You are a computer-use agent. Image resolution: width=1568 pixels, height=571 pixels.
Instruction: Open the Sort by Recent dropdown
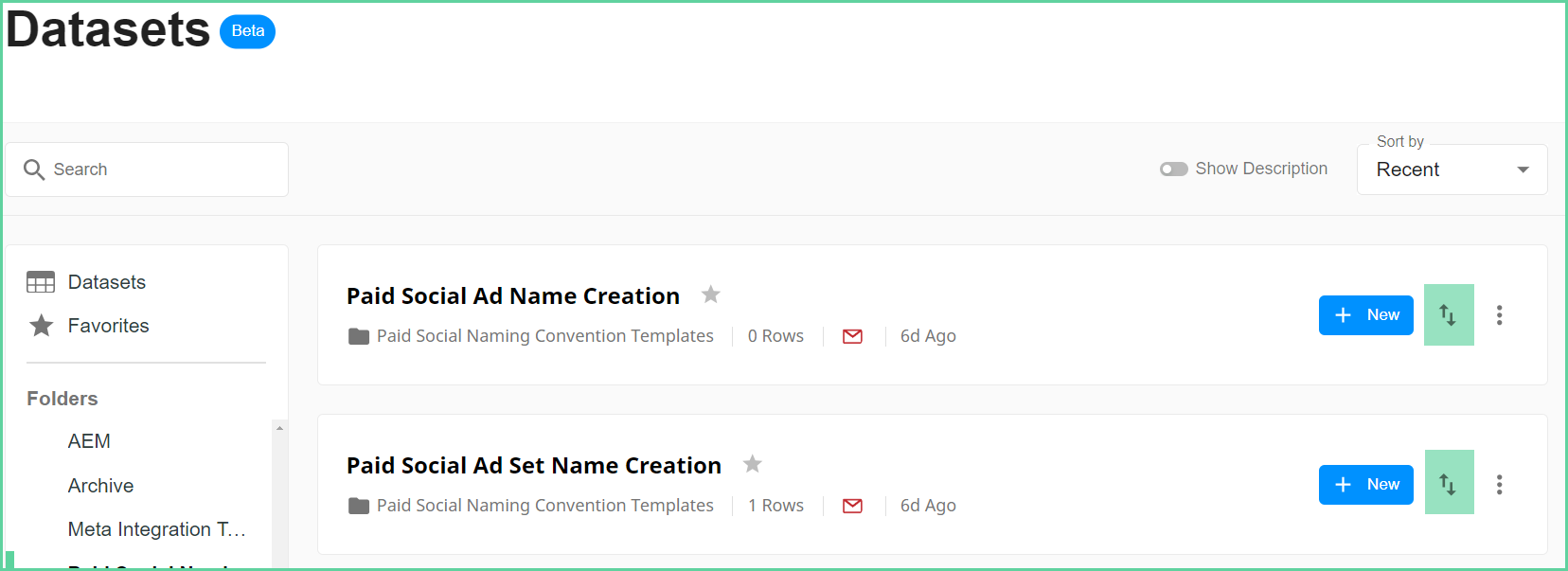click(1452, 170)
